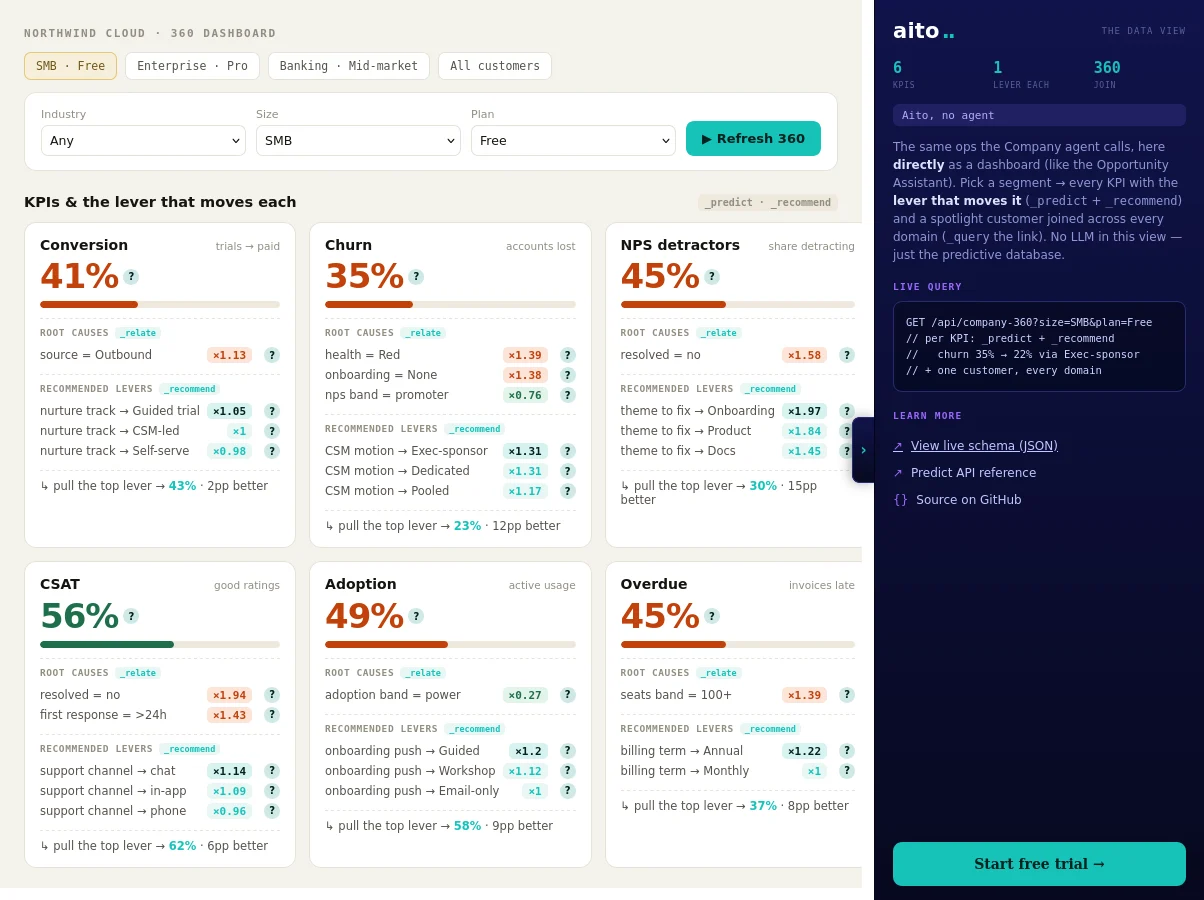Click the Aito, no agent badge
The height and width of the screenshot is (900, 1204).
1039,115
